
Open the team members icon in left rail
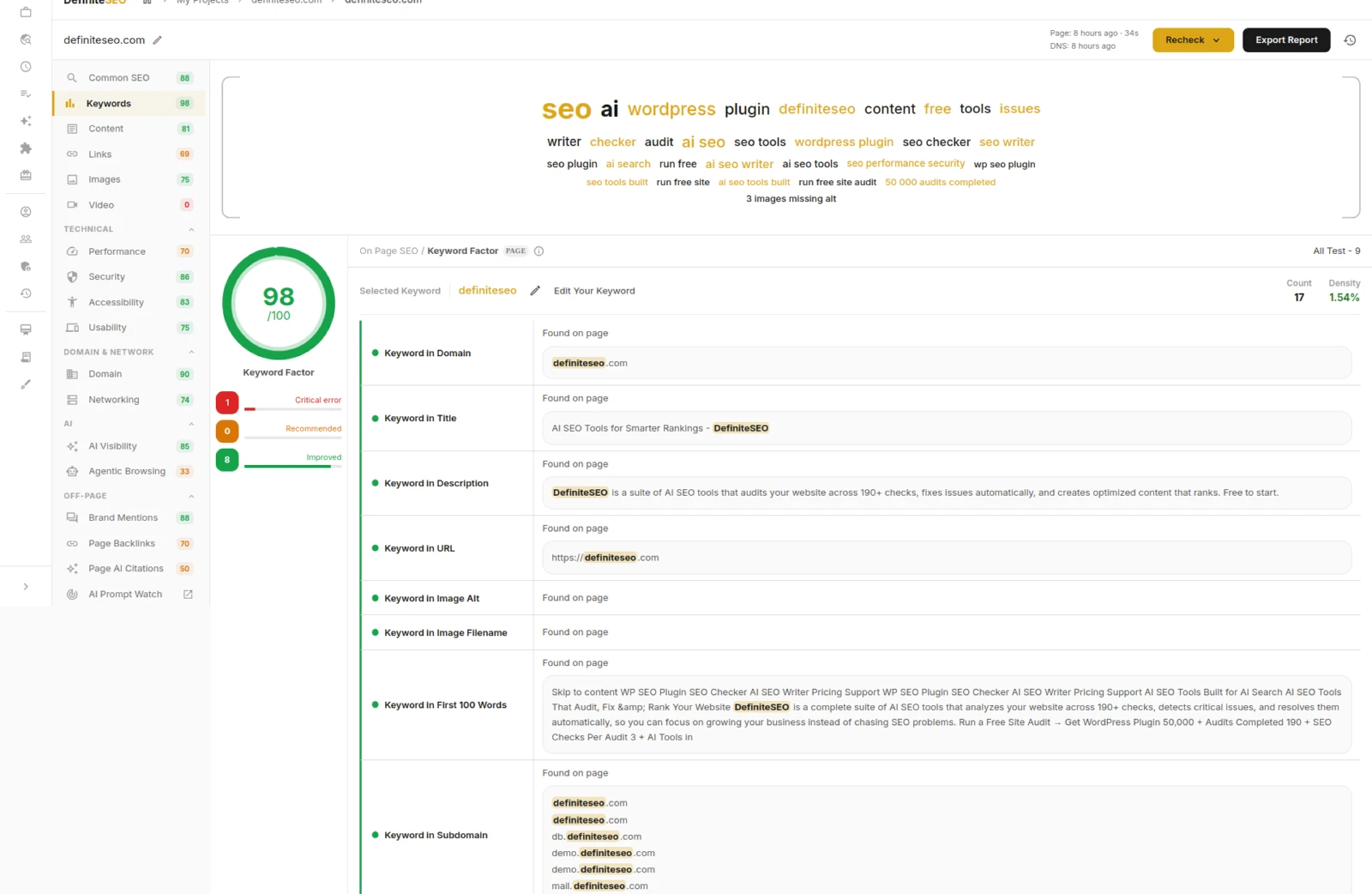point(26,239)
